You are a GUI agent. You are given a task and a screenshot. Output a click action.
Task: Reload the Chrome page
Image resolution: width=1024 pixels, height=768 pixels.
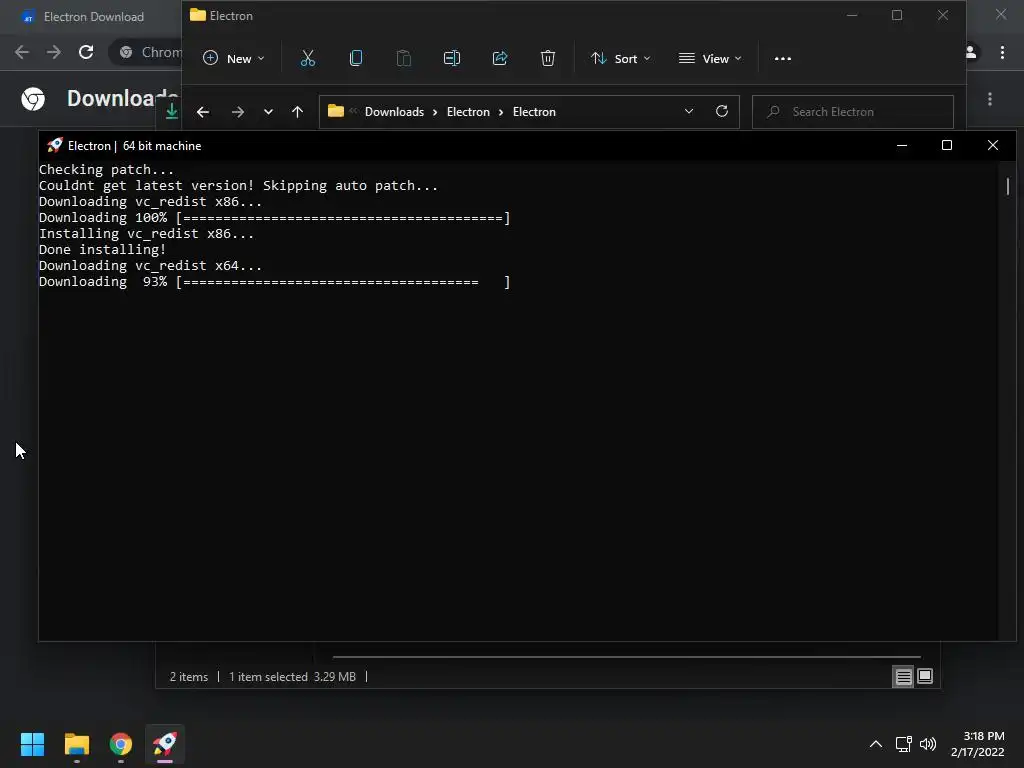point(86,52)
